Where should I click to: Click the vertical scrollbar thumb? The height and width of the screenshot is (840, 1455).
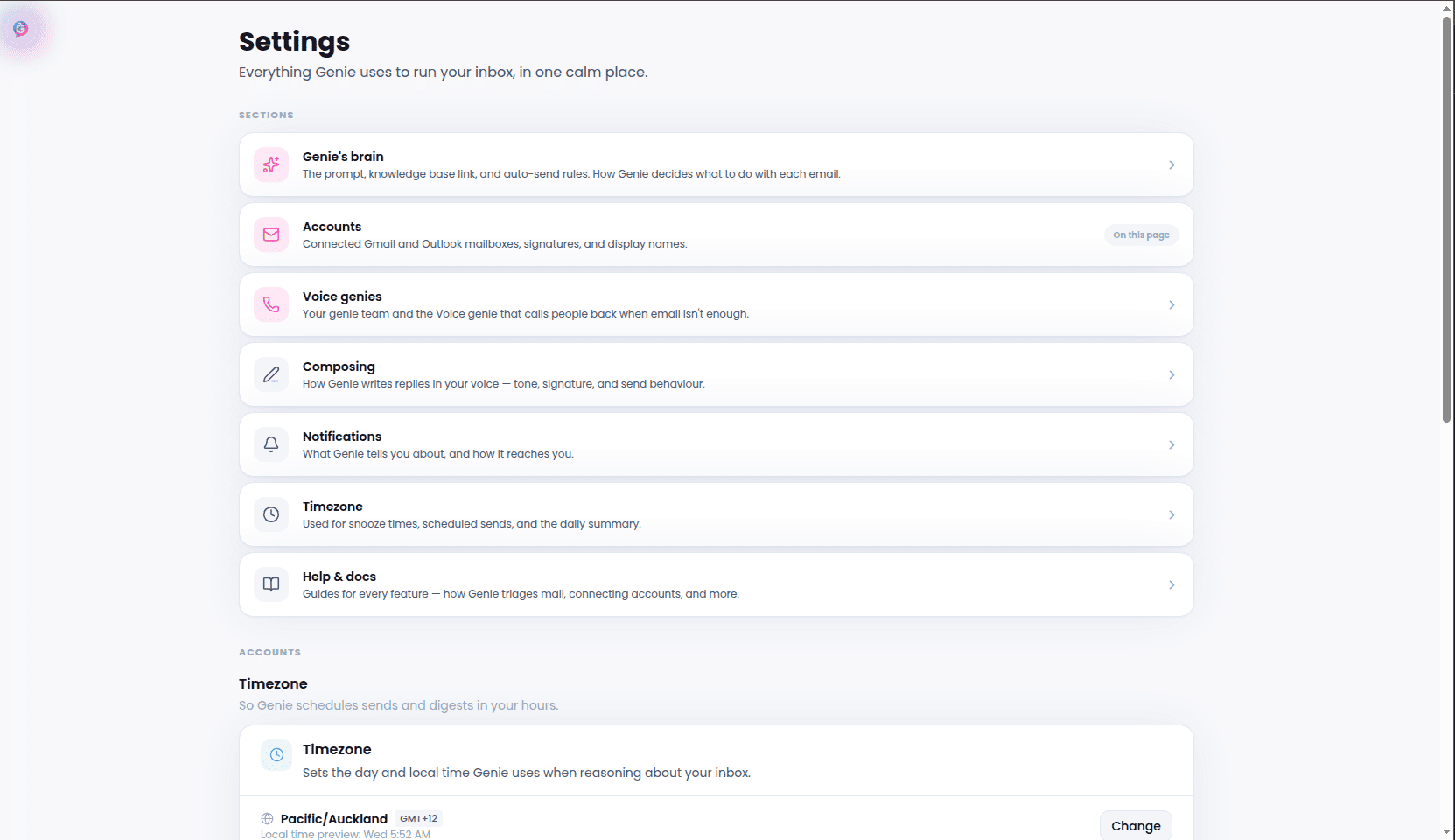point(1447,219)
